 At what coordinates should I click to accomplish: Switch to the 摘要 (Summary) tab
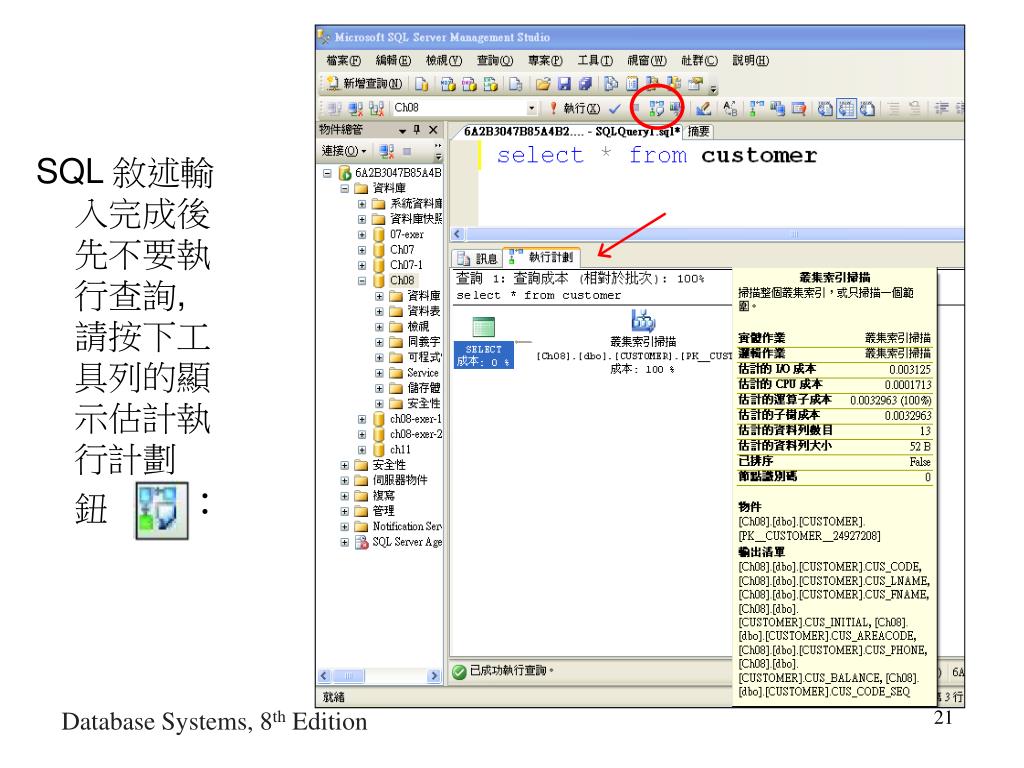coord(699,131)
